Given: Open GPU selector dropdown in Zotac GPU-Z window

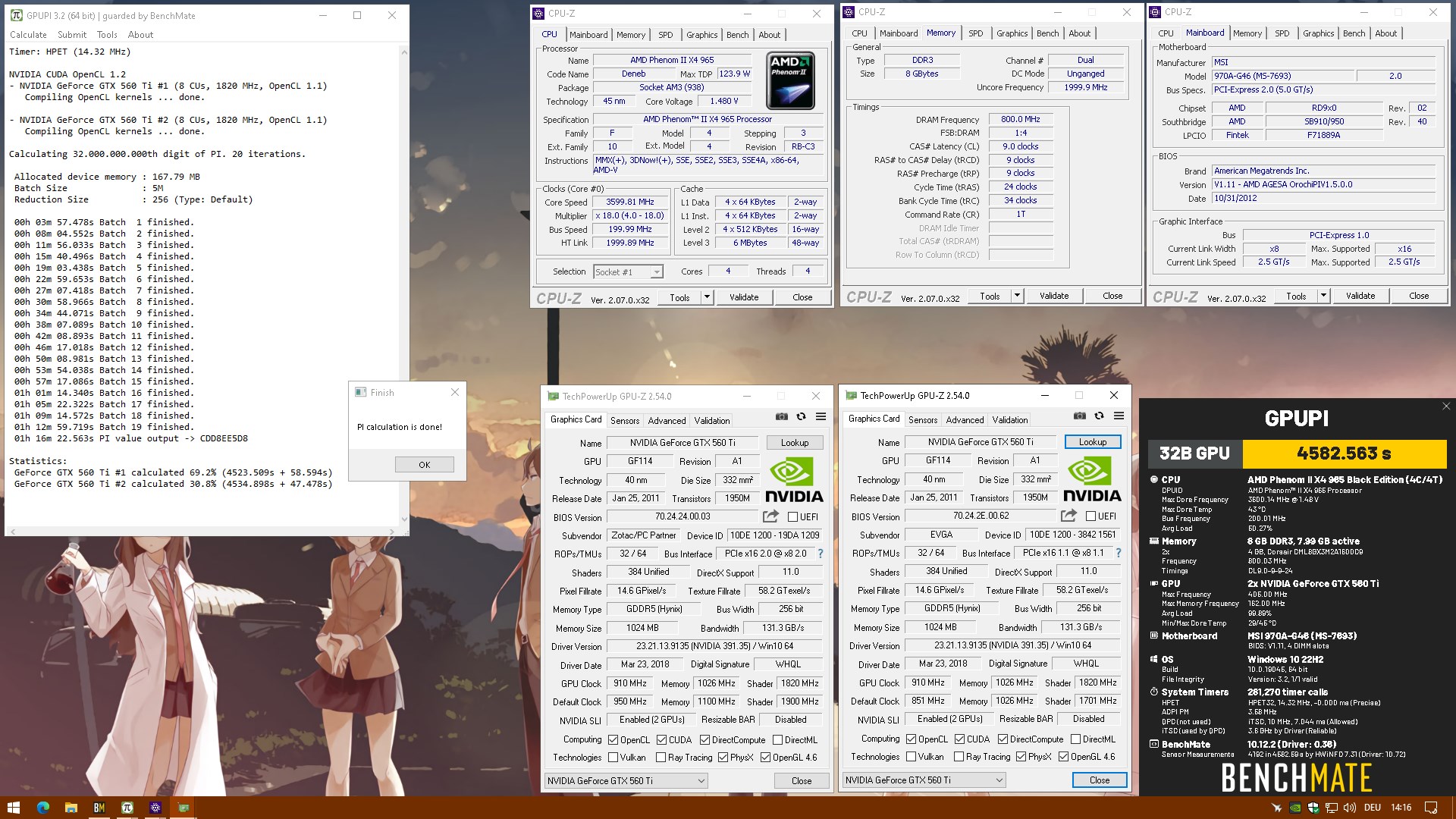Looking at the screenshot, I should (626, 781).
